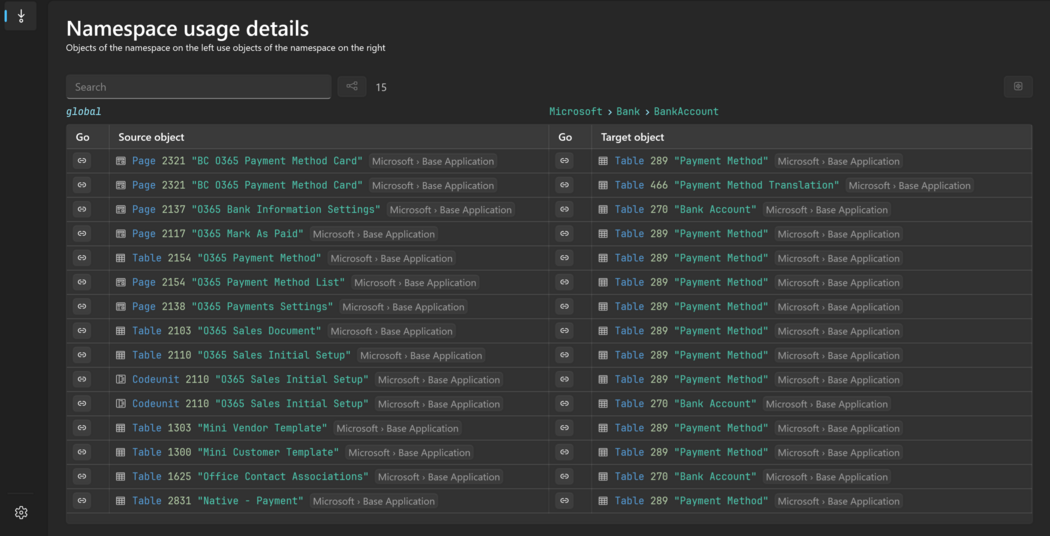Click namespace badge after "Payment Method Translation"

909,186
